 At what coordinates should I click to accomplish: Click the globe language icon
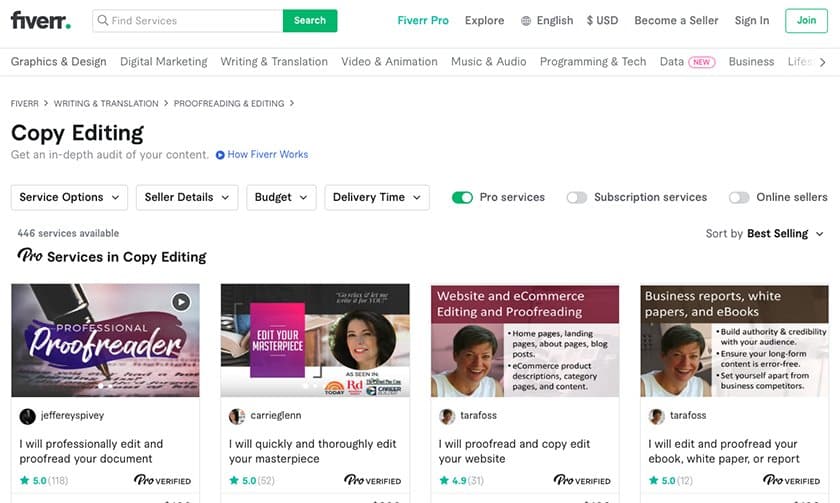click(526, 21)
